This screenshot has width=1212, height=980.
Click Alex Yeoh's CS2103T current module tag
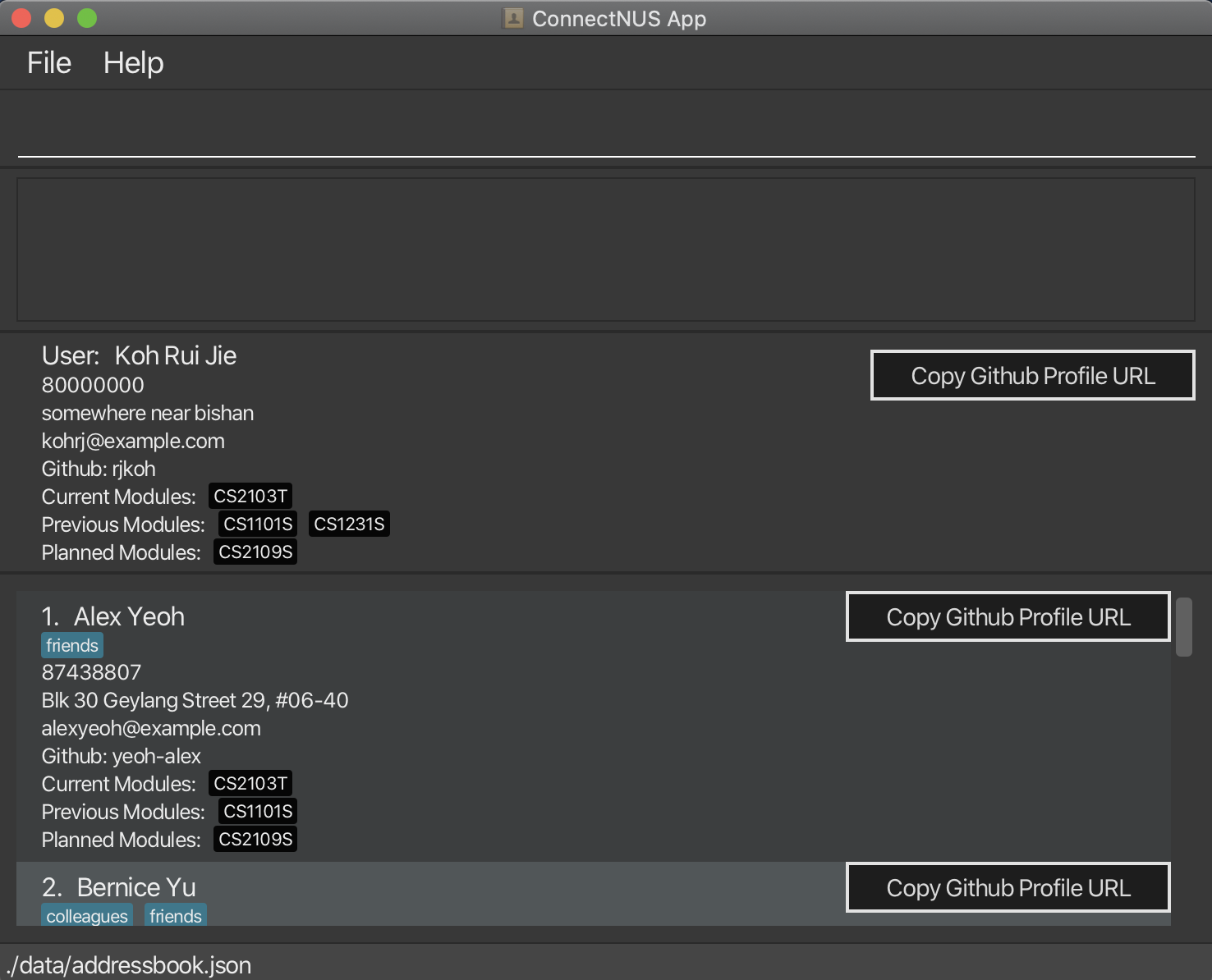click(250, 784)
